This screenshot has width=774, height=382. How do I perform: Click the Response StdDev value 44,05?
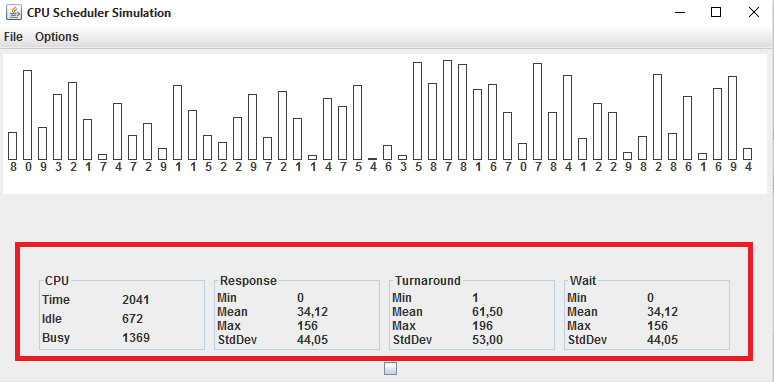tap(312, 340)
